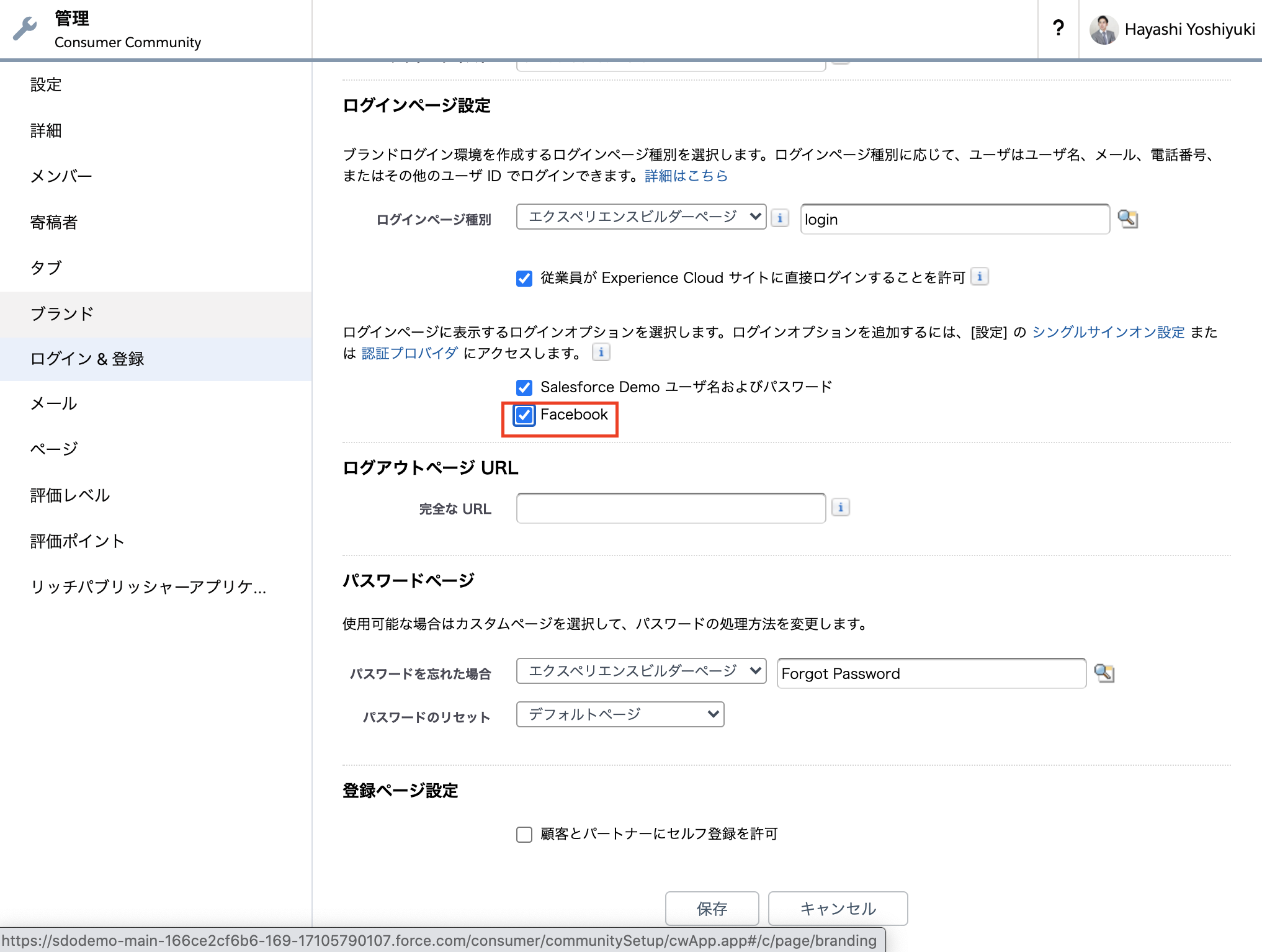
Task: Uncheck Salesforce Demo username and password option
Action: click(x=524, y=387)
